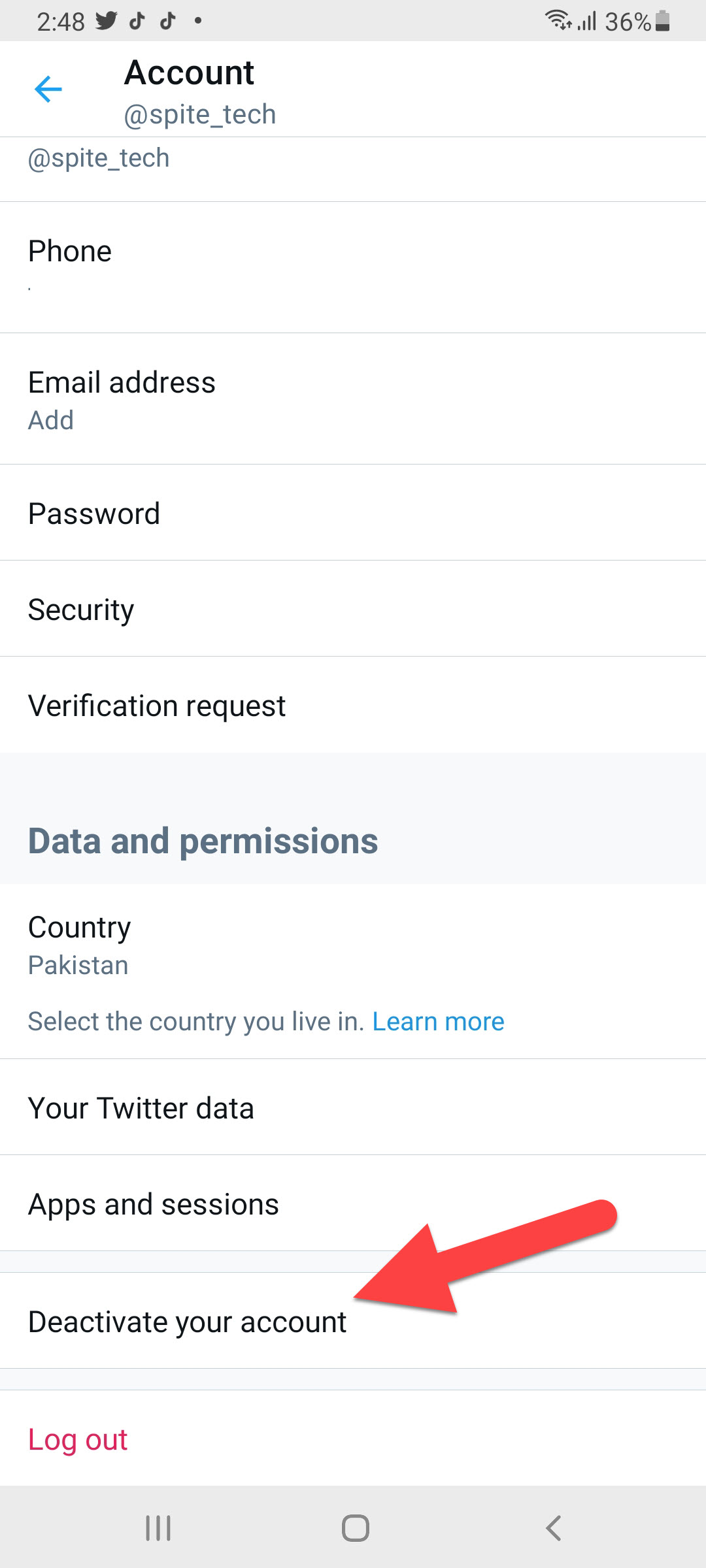Viewport: 706px width, 1568px height.
Task: Tap the Wi-Fi signal status icon
Action: coord(558,20)
